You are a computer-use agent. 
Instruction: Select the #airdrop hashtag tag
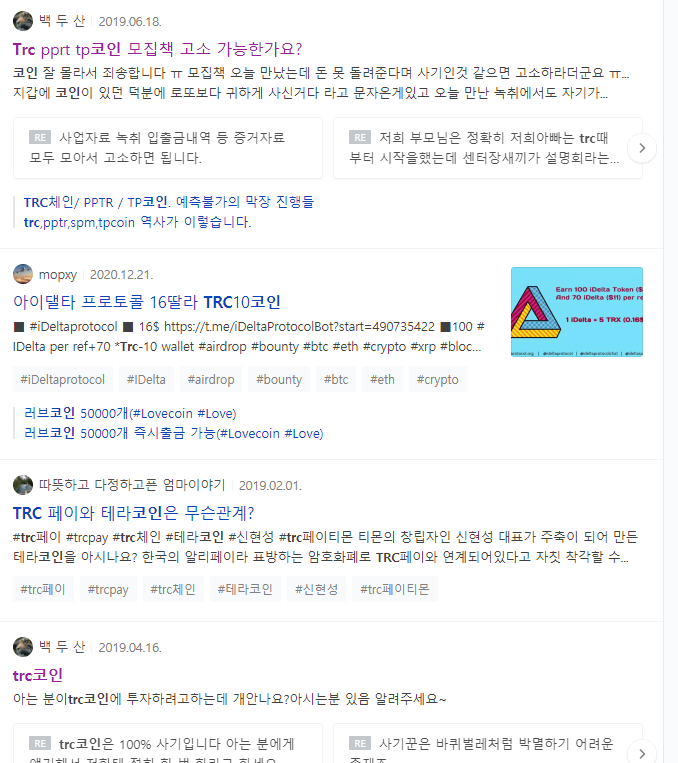(211, 380)
